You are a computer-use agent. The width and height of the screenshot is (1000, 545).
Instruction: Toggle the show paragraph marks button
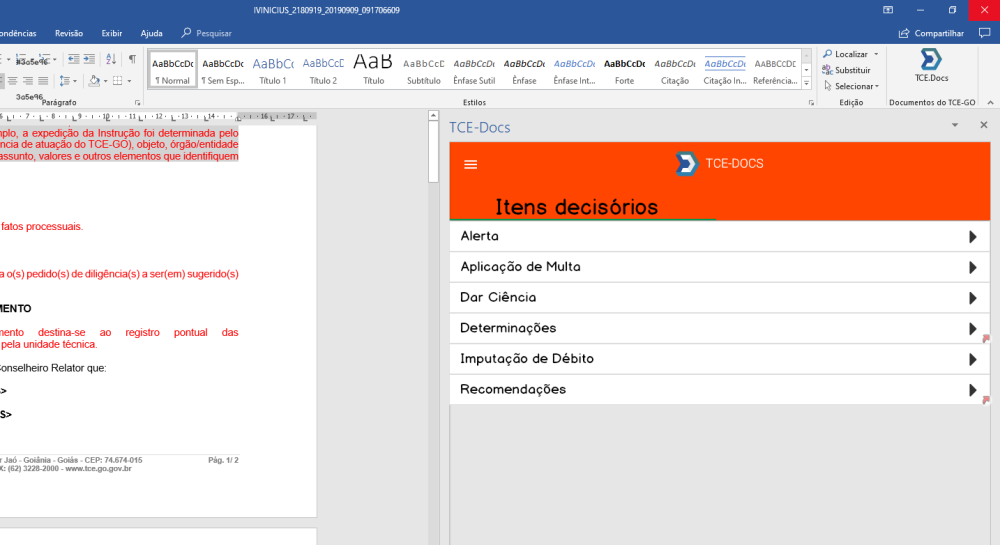tap(132, 60)
